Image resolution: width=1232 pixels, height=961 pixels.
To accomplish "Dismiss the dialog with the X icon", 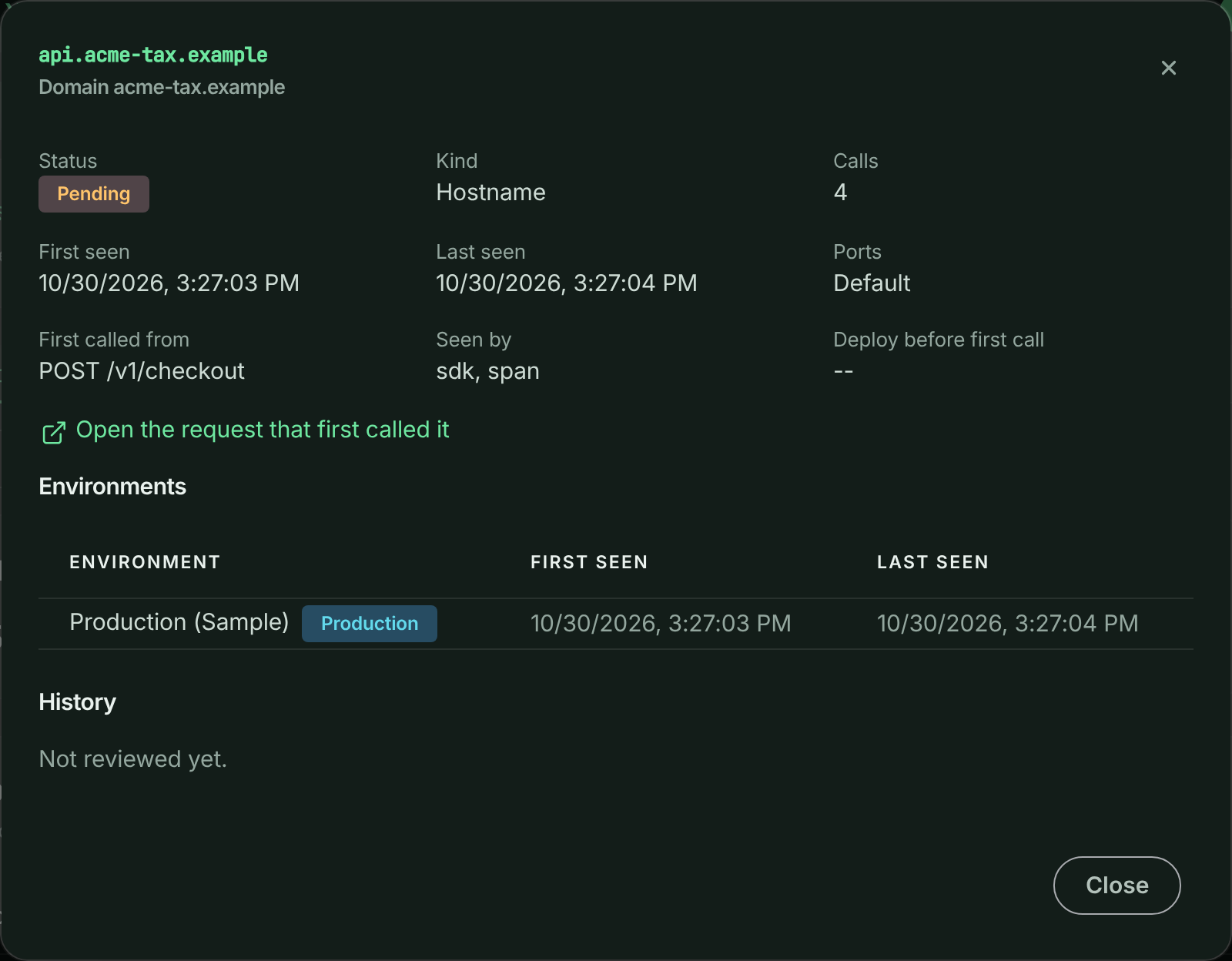I will [x=1168, y=68].
